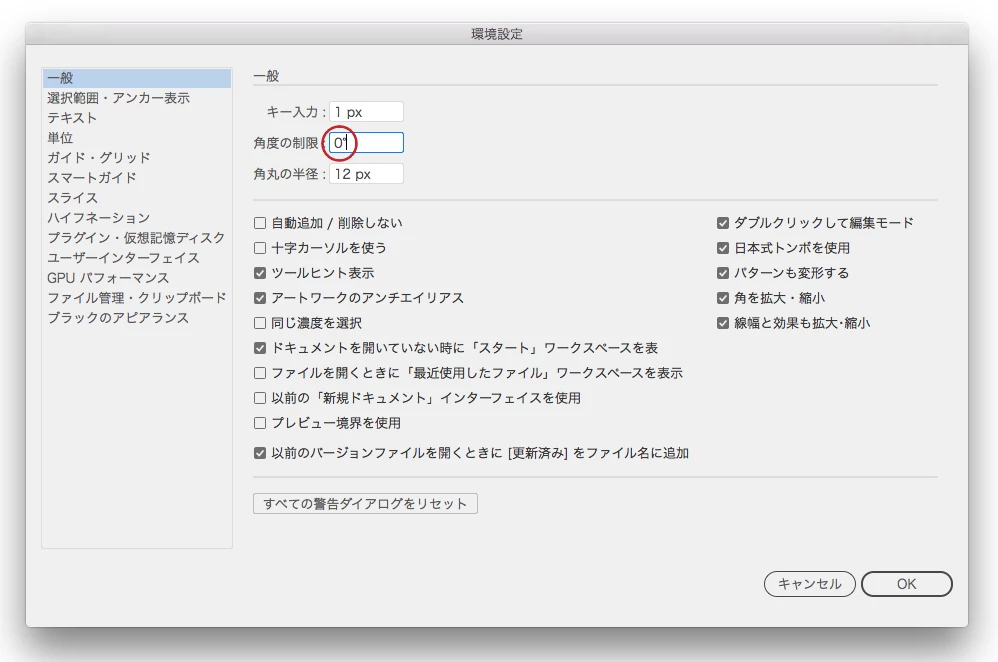Open ファイル管理・クリップボード preferences
The width and height of the screenshot is (998, 662).
137,298
